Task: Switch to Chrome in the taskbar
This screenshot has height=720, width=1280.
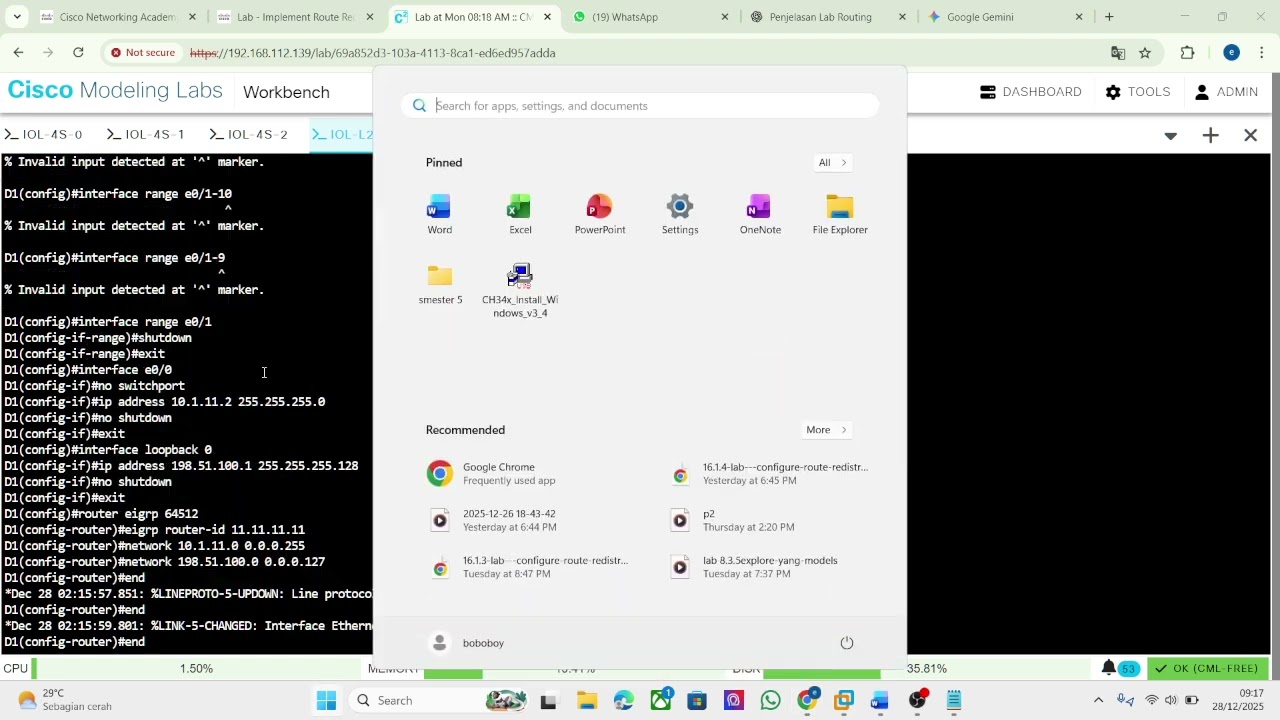Action: coord(807,701)
